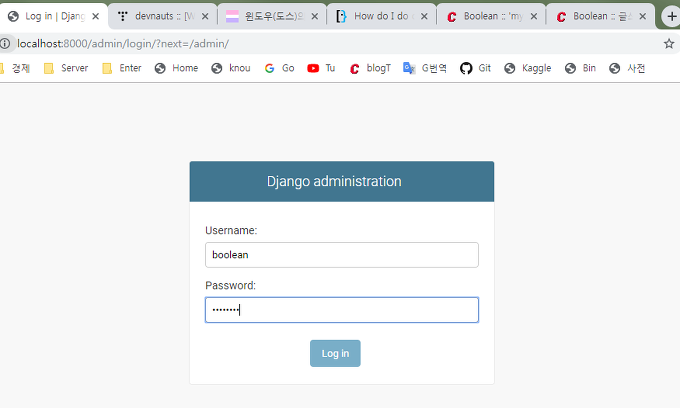Close the Log in Django tab
The height and width of the screenshot is (408, 680).
click(x=96, y=16)
